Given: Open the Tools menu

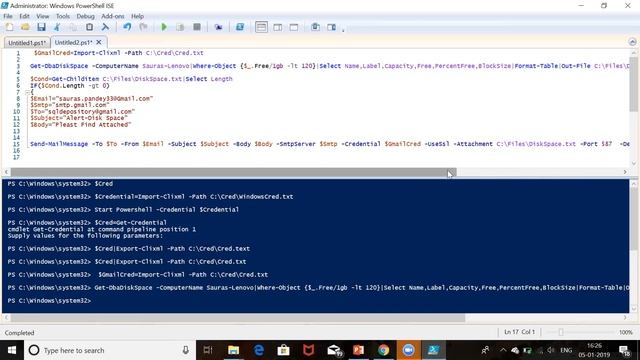Looking at the screenshot, I should pos(62,16).
